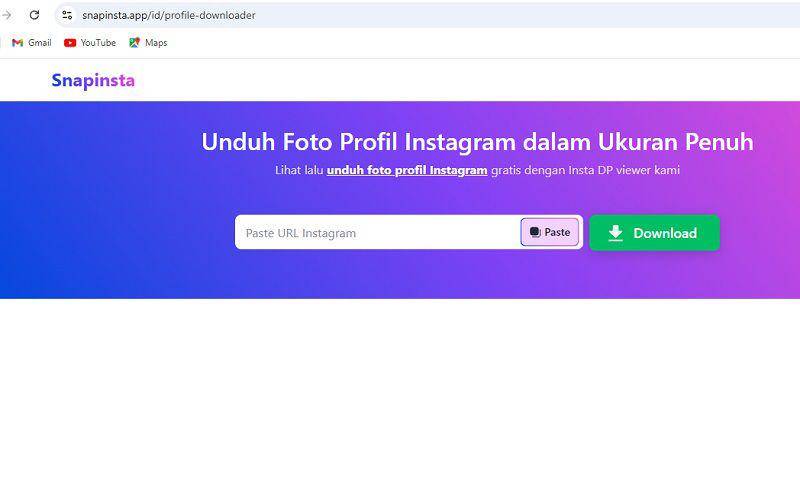Open site information icon in address bar
This screenshot has width=800, height=500.
67,15
